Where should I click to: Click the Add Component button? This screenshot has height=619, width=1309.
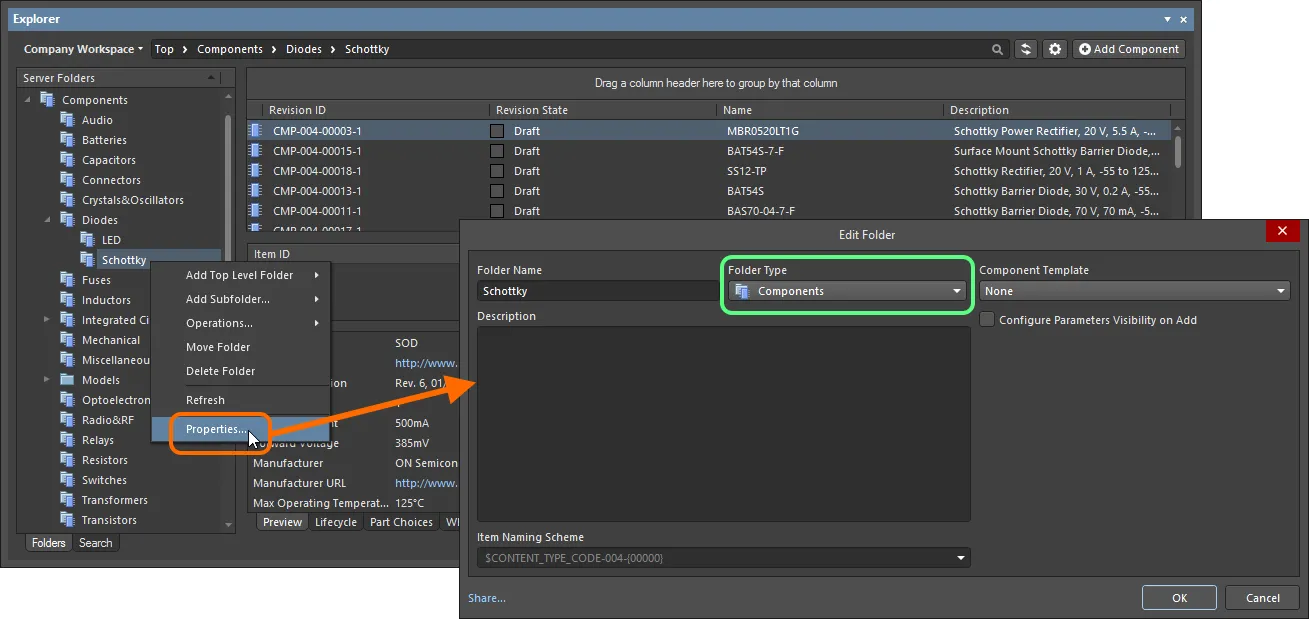tap(1129, 49)
